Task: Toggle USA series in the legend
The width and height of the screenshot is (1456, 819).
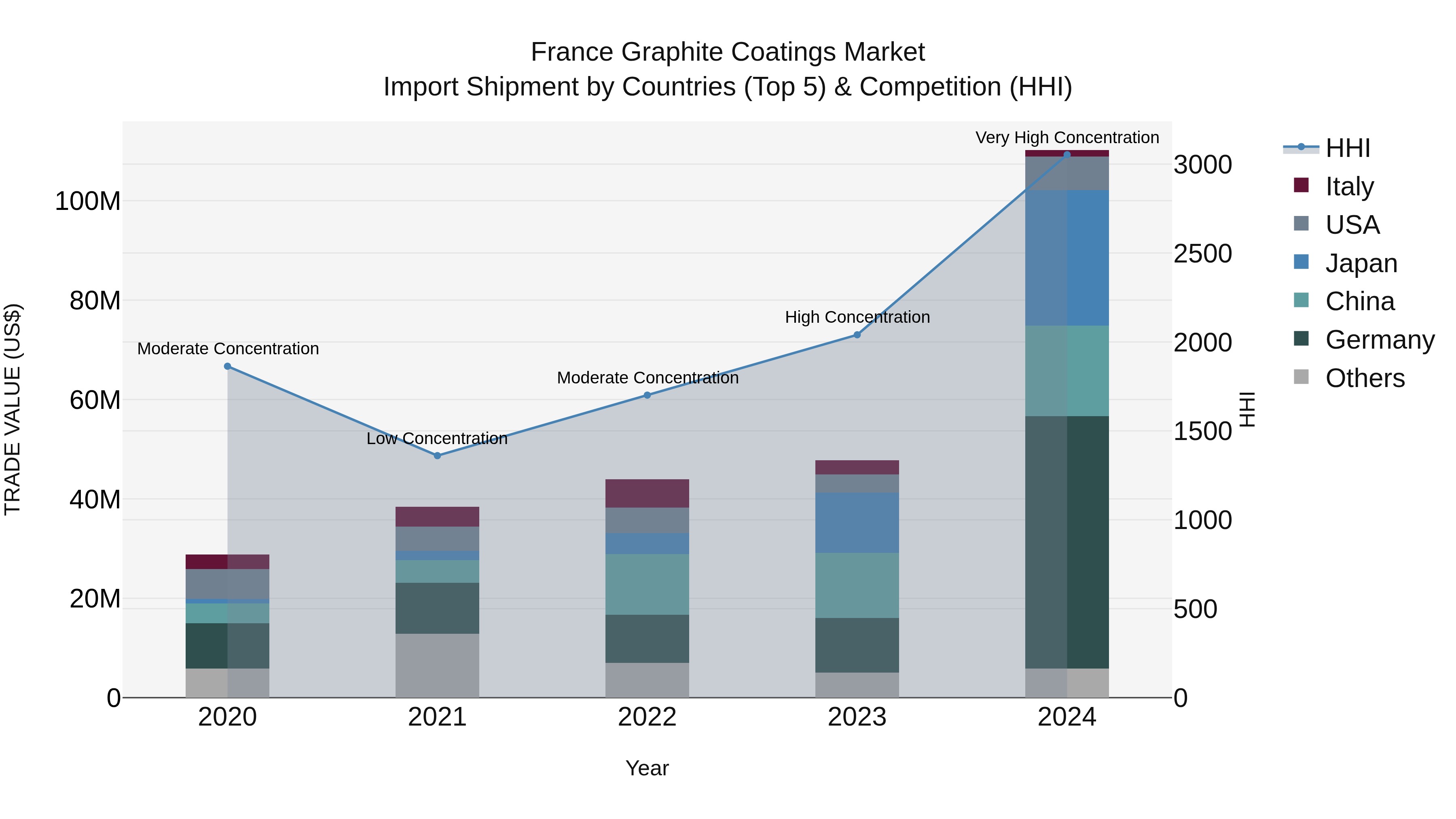Action: 1336,224
